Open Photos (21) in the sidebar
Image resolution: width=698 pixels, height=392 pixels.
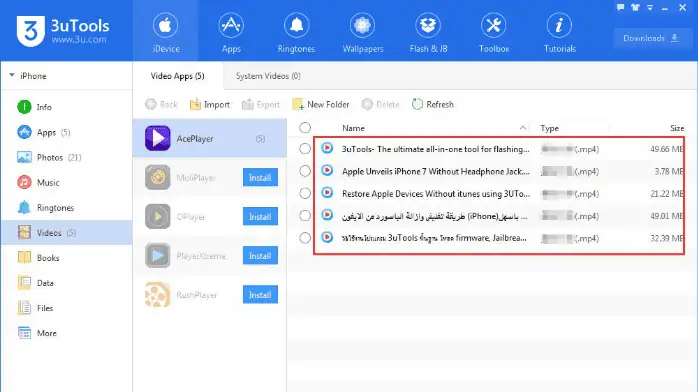[x=67, y=157]
